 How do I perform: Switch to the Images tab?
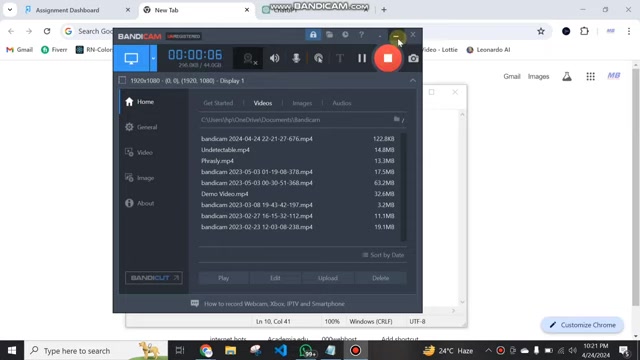click(x=302, y=103)
